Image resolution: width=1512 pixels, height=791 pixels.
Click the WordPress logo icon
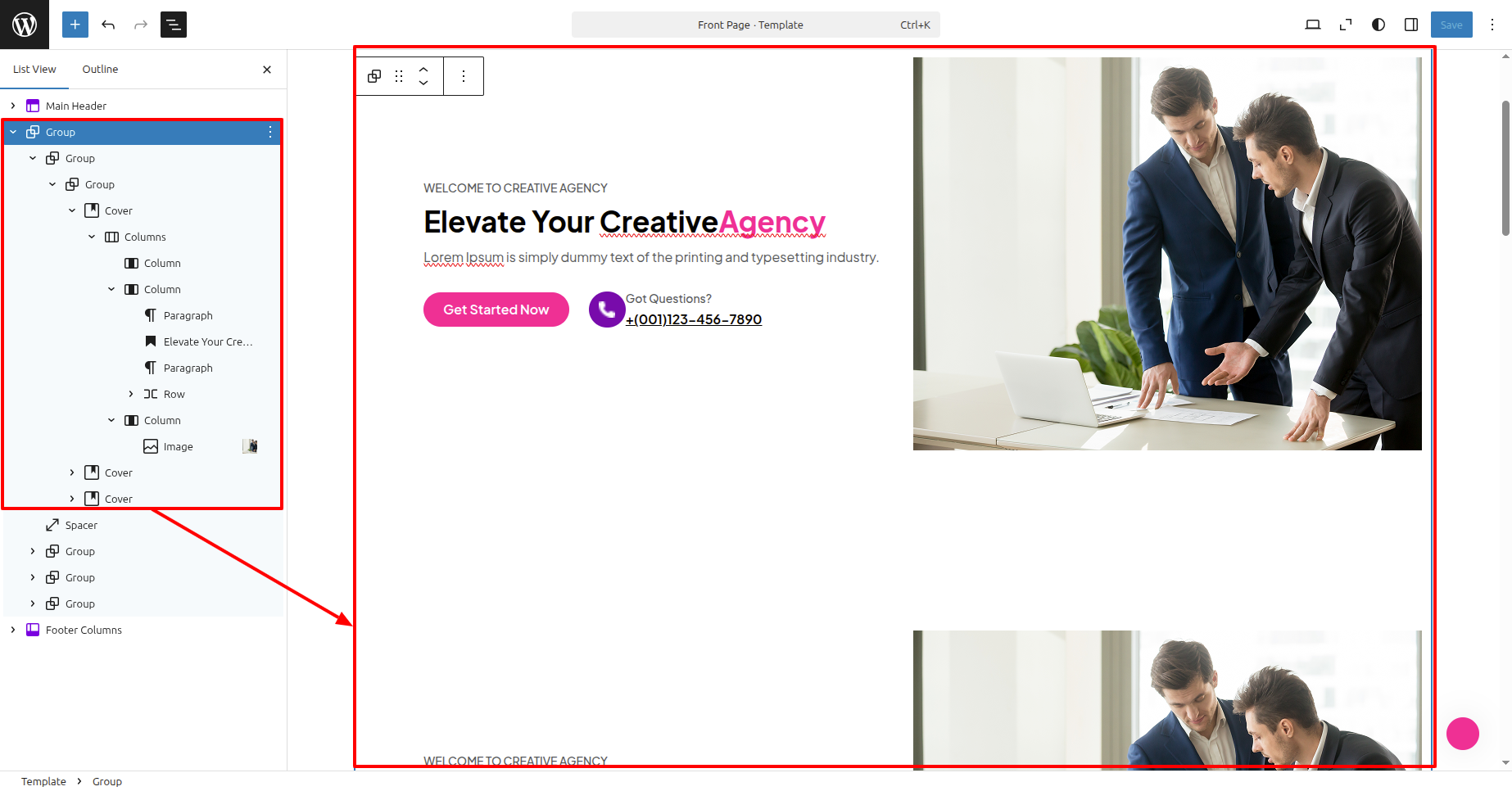[x=25, y=25]
